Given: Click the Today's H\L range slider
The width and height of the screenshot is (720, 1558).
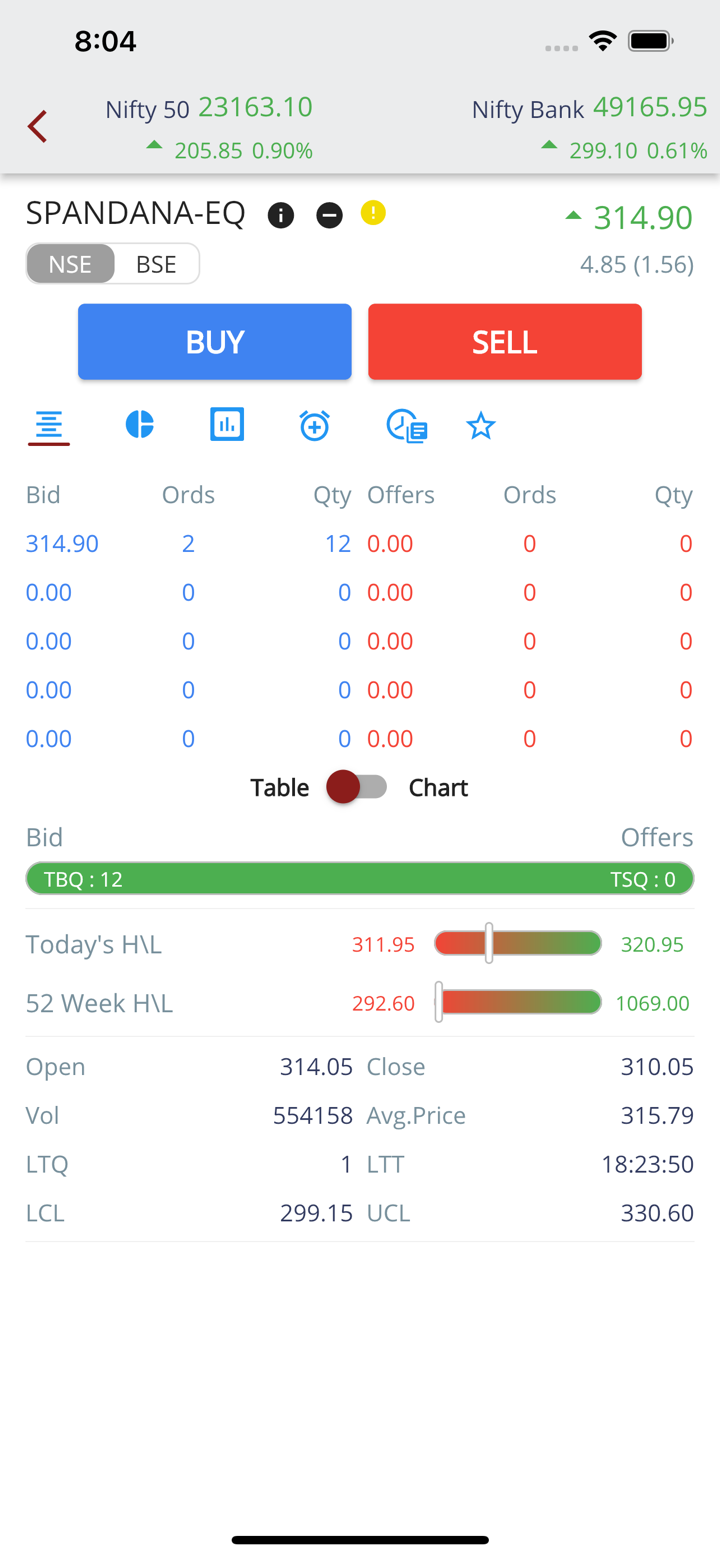Looking at the screenshot, I should pyautogui.click(x=518, y=944).
